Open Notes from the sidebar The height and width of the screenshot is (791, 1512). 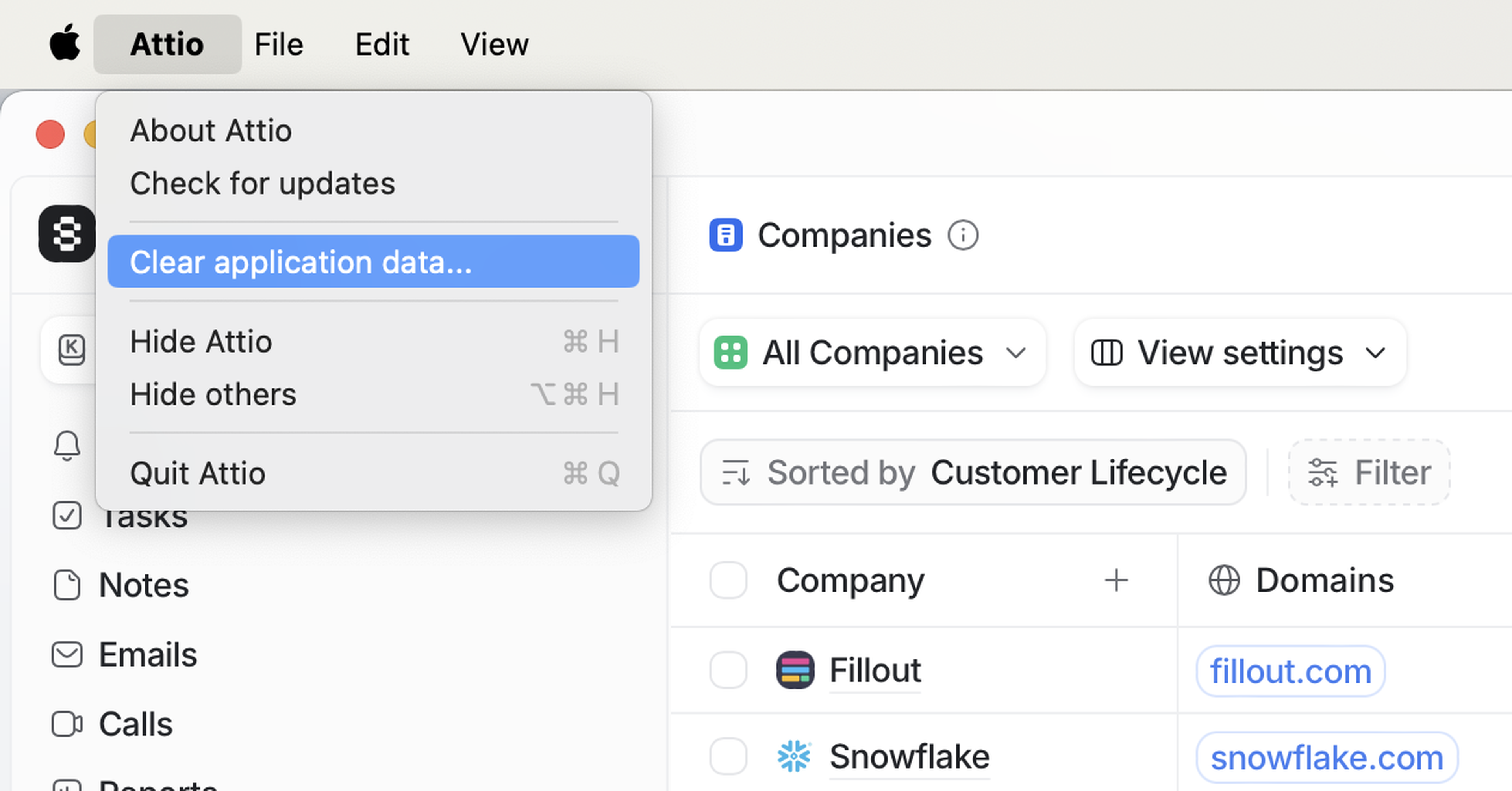(x=144, y=585)
